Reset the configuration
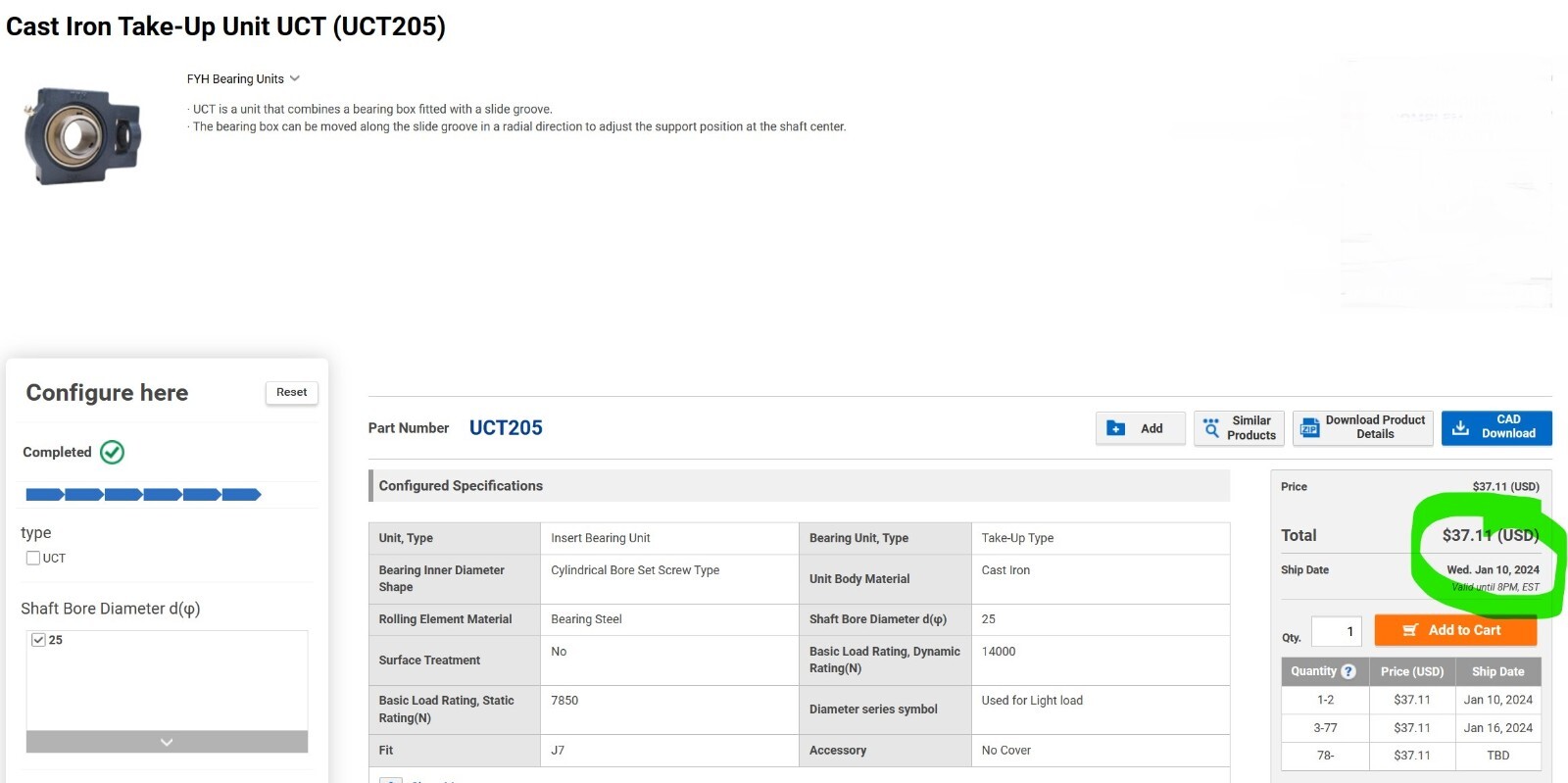The height and width of the screenshot is (783, 1568). (x=291, y=392)
